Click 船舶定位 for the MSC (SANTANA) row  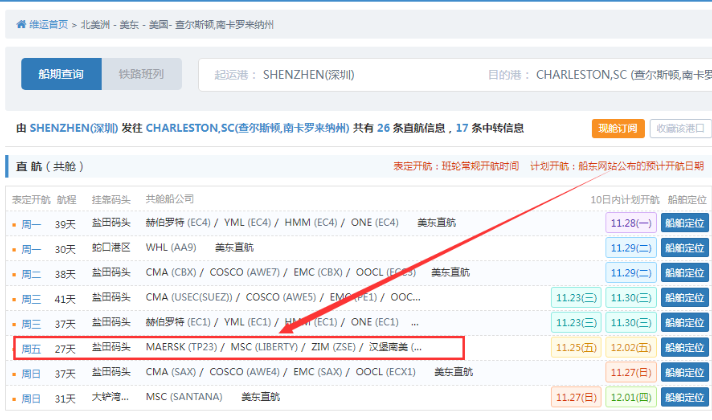pyautogui.click(x=684, y=398)
